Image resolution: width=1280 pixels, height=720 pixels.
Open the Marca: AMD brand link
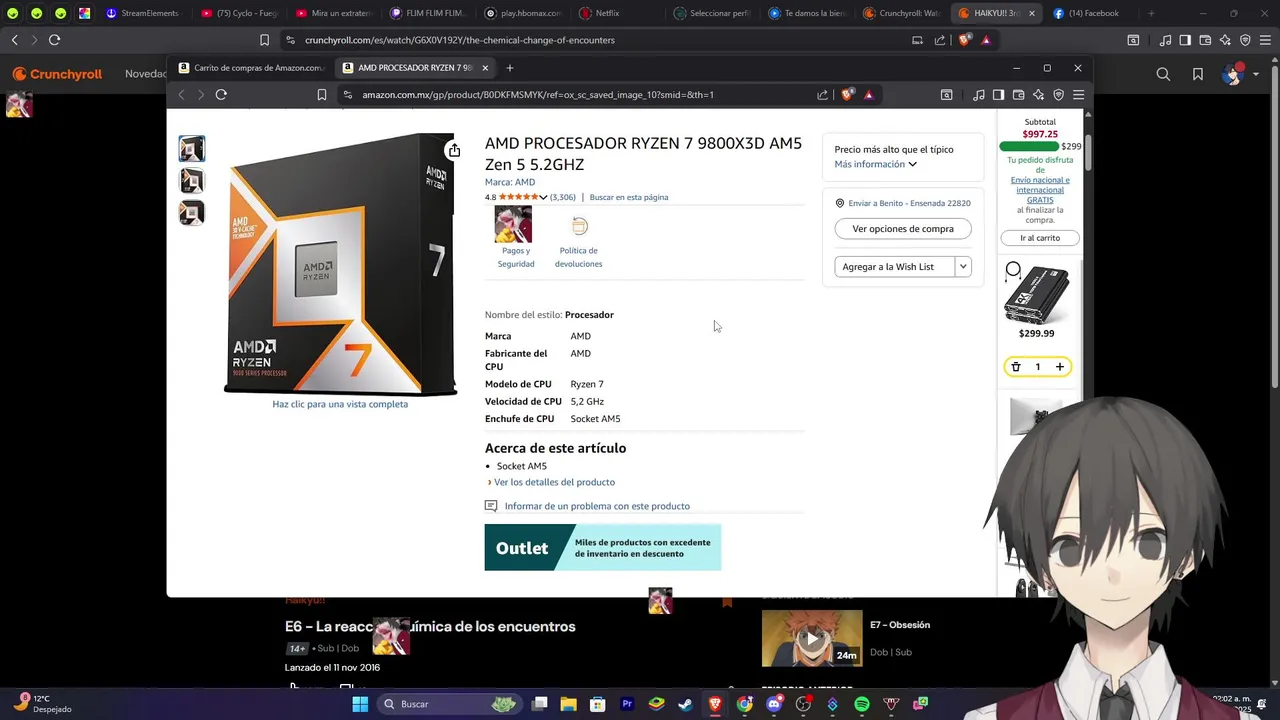click(x=510, y=182)
